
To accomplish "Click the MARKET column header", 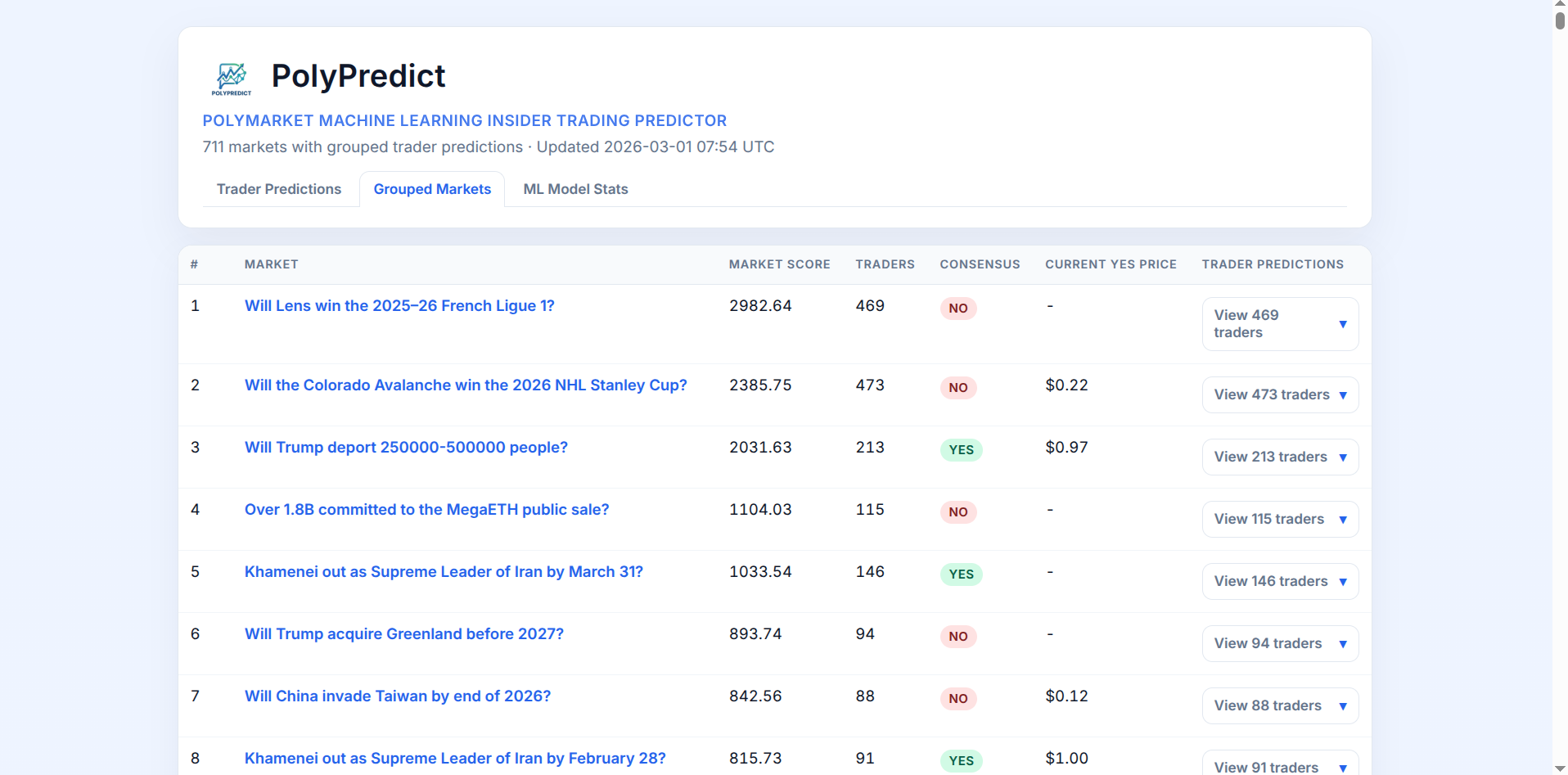I will (x=271, y=264).
